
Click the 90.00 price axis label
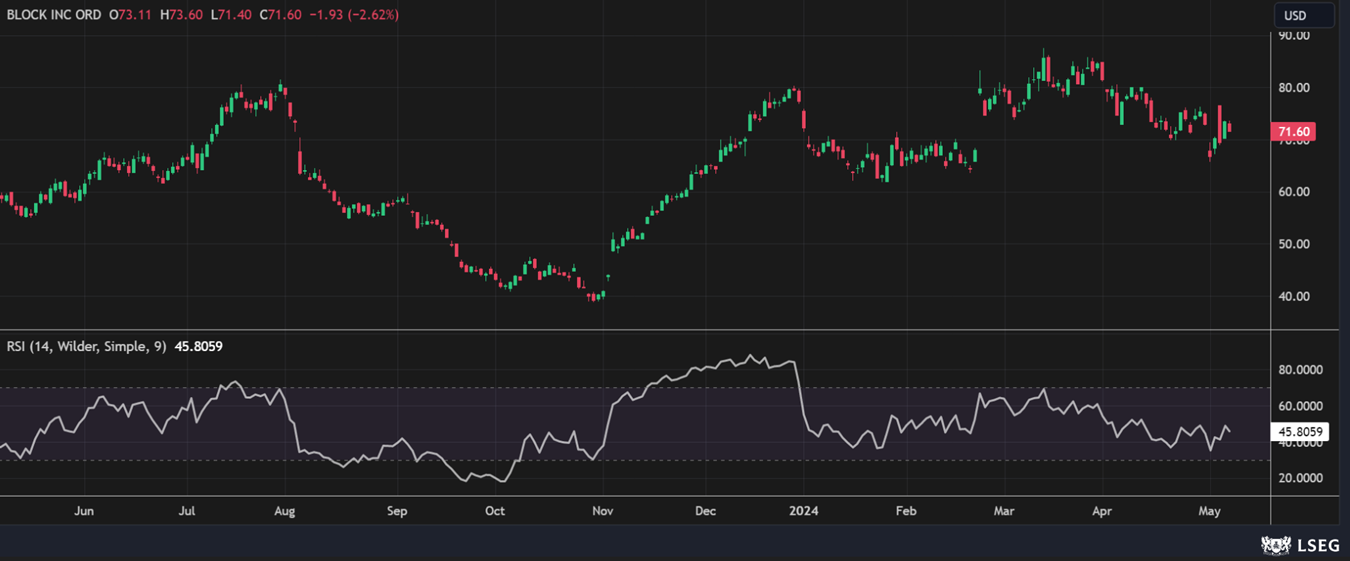1295,36
